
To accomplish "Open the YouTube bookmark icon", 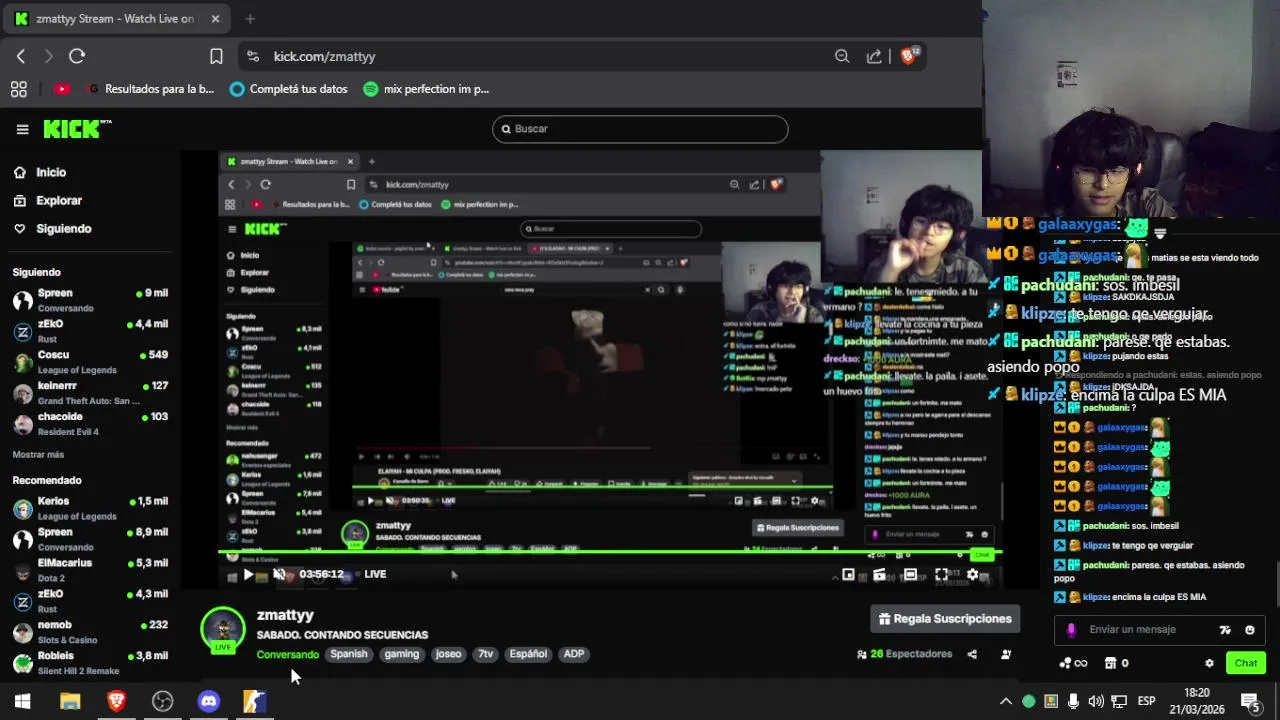I will pyautogui.click(x=62, y=89).
